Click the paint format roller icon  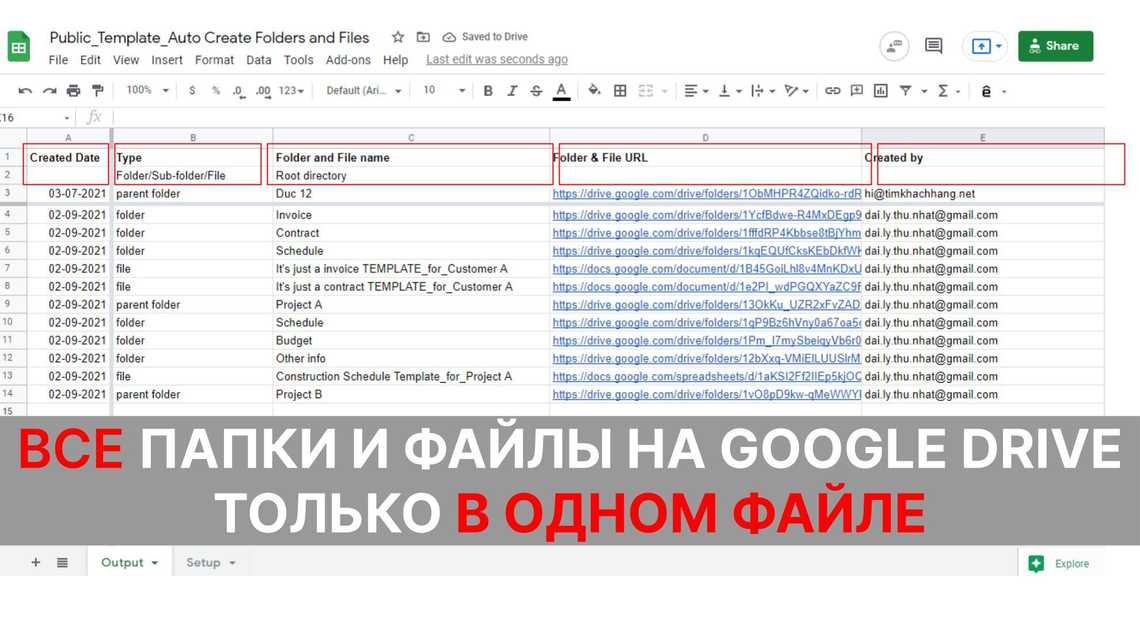98,91
